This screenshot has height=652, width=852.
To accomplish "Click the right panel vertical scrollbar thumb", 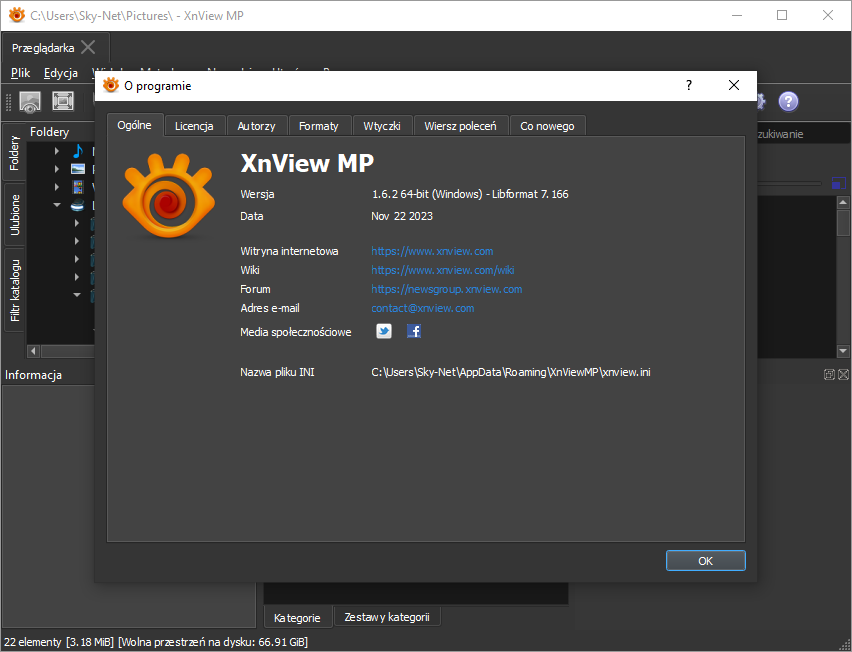I will 843,223.
